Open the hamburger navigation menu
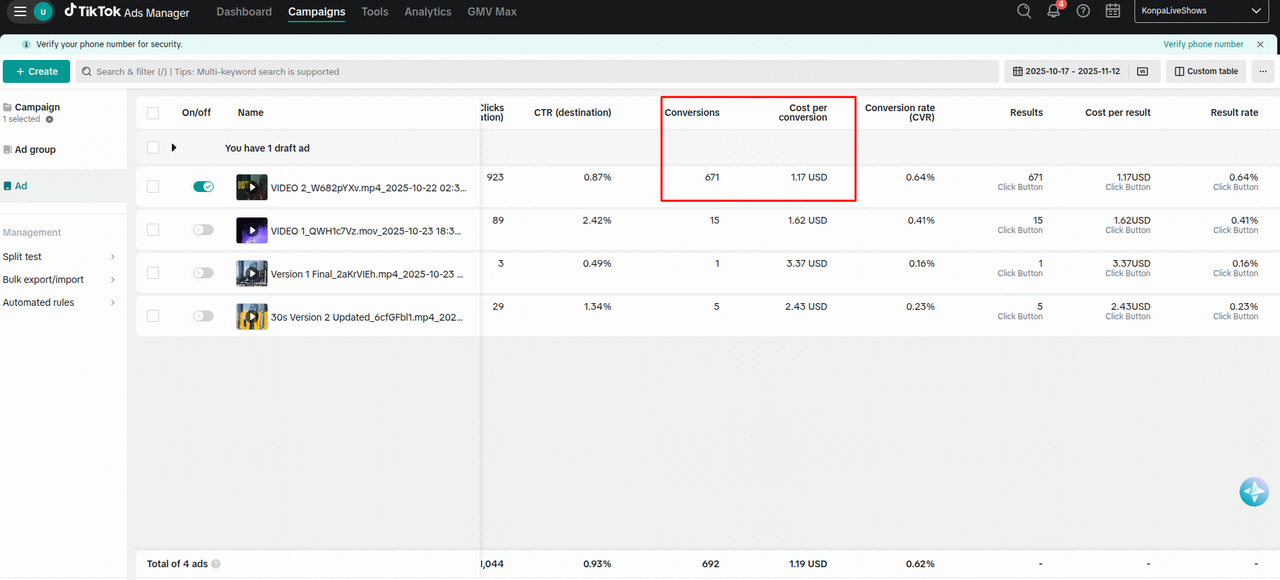The height and width of the screenshot is (580, 1280). point(20,12)
